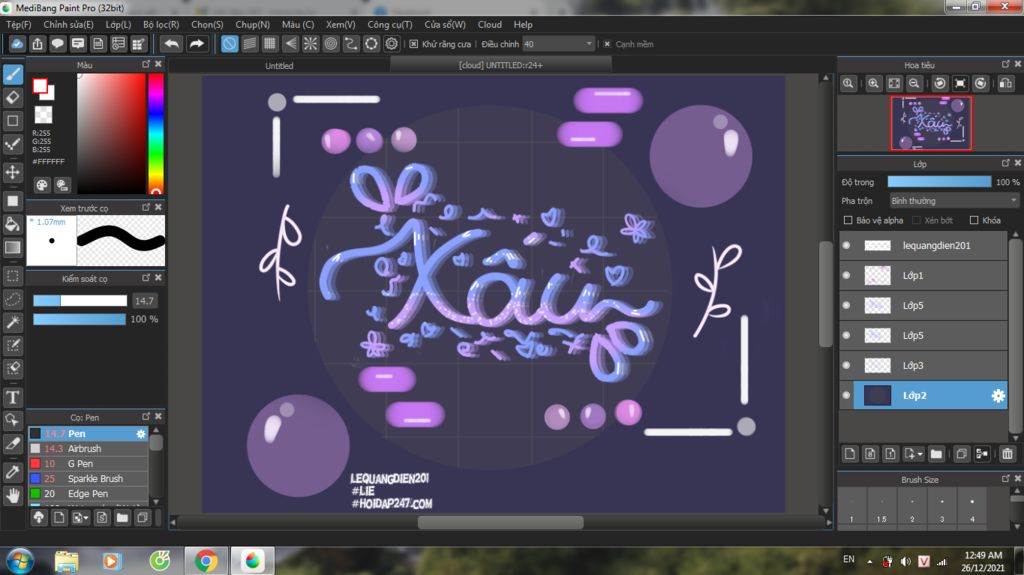
Task: Select the Lasso selection tool
Action: (x=12, y=299)
